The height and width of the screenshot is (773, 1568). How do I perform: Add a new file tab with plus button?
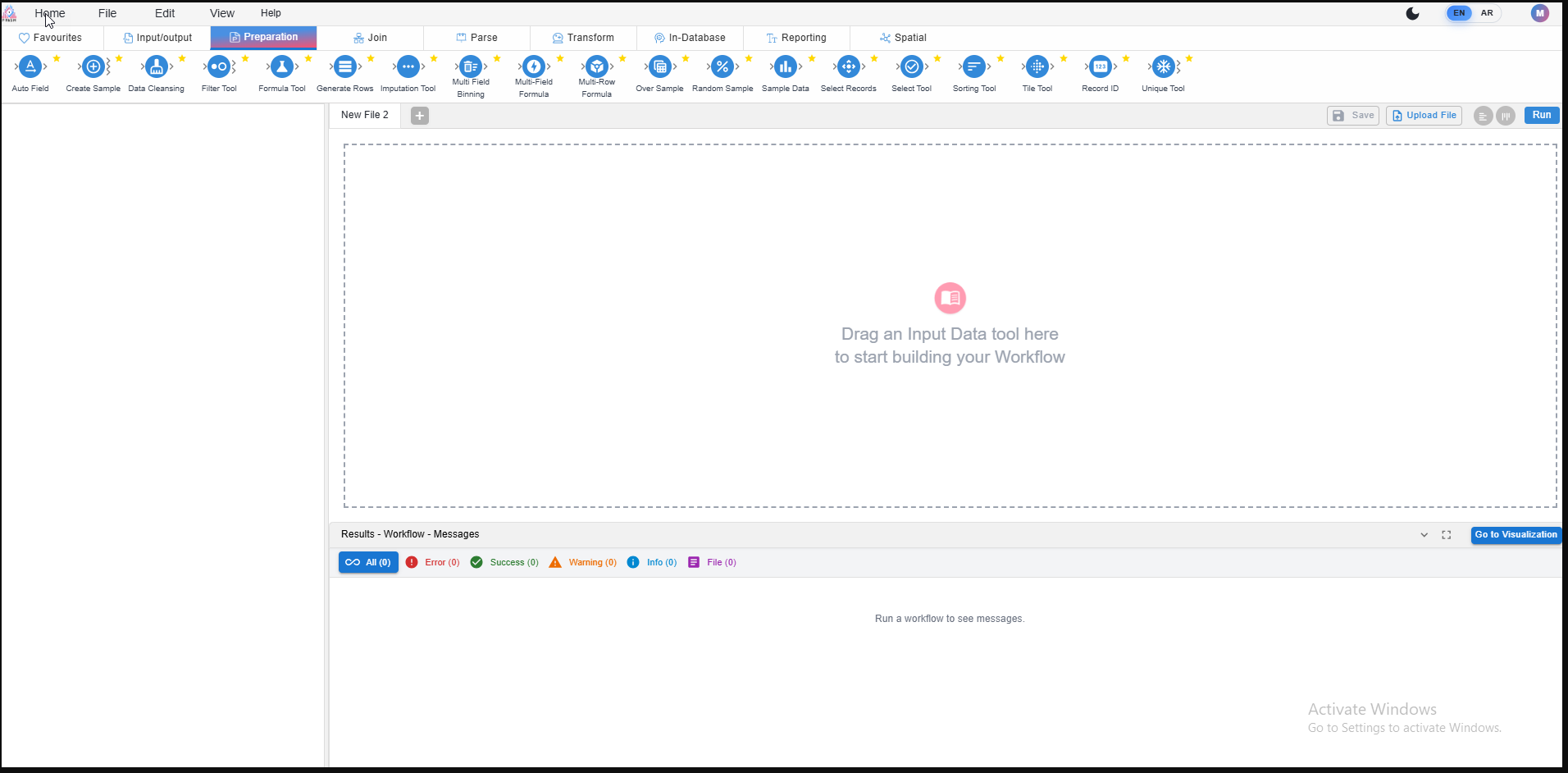tap(420, 116)
